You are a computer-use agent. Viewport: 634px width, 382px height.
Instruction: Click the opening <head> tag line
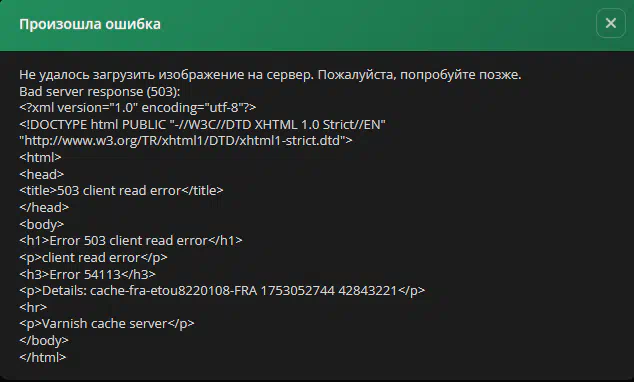(41, 174)
